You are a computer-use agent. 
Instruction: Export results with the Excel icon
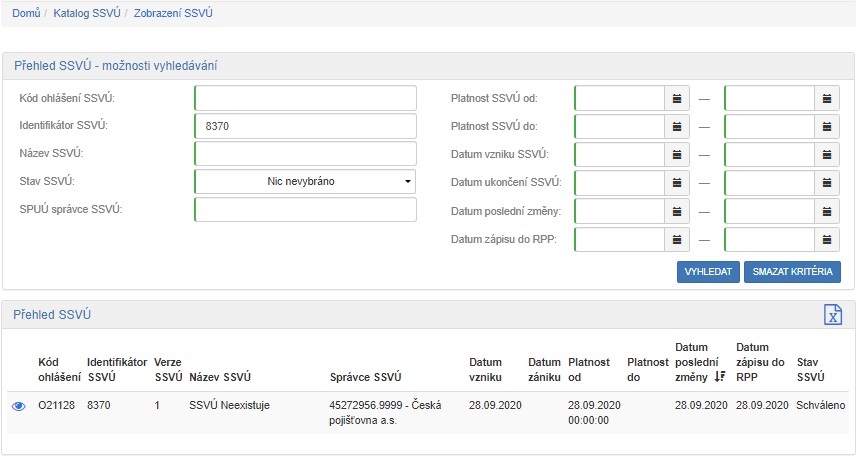[832, 314]
